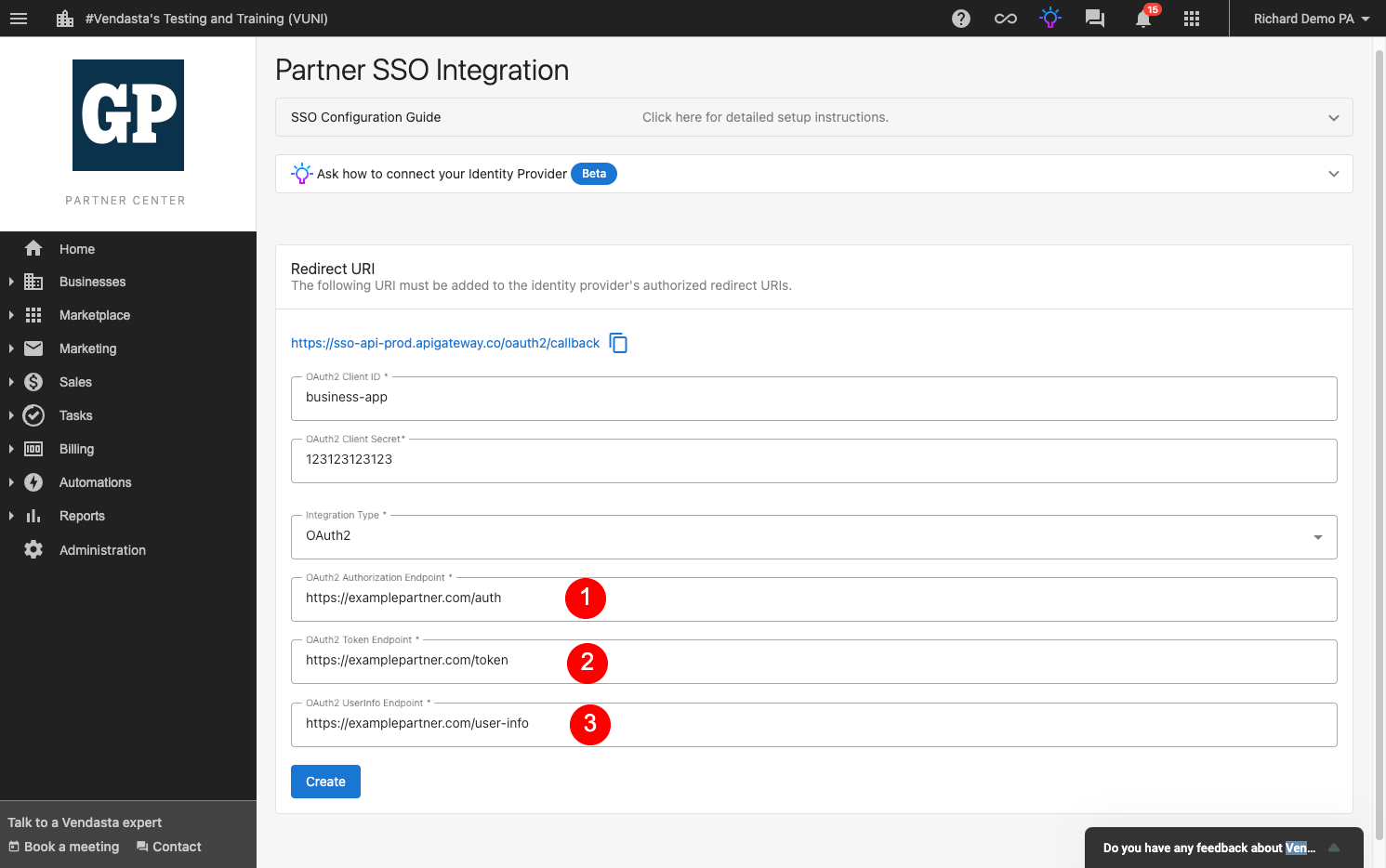This screenshot has height=868, width=1386.
Task: Click the Automations lightning icon in sidebar
Action: pyautogui.click(x=33, y=482)
